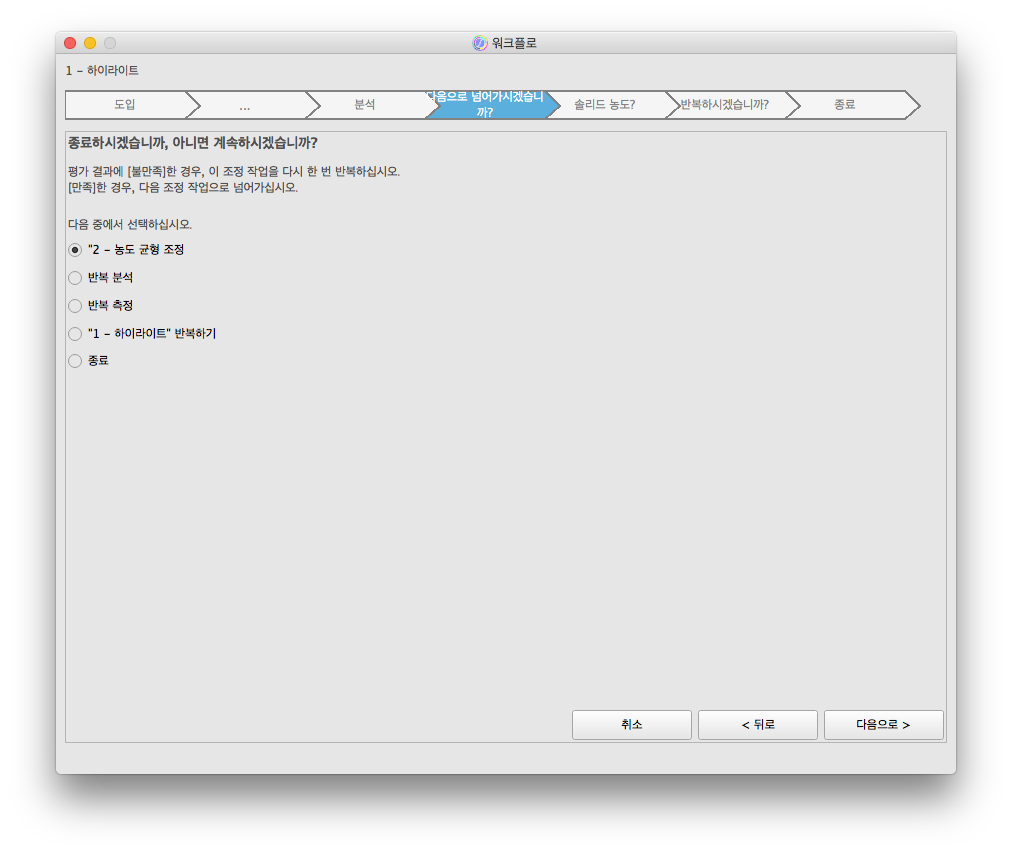Go to the 반복하시겠습니까? step

click(725, 105)
